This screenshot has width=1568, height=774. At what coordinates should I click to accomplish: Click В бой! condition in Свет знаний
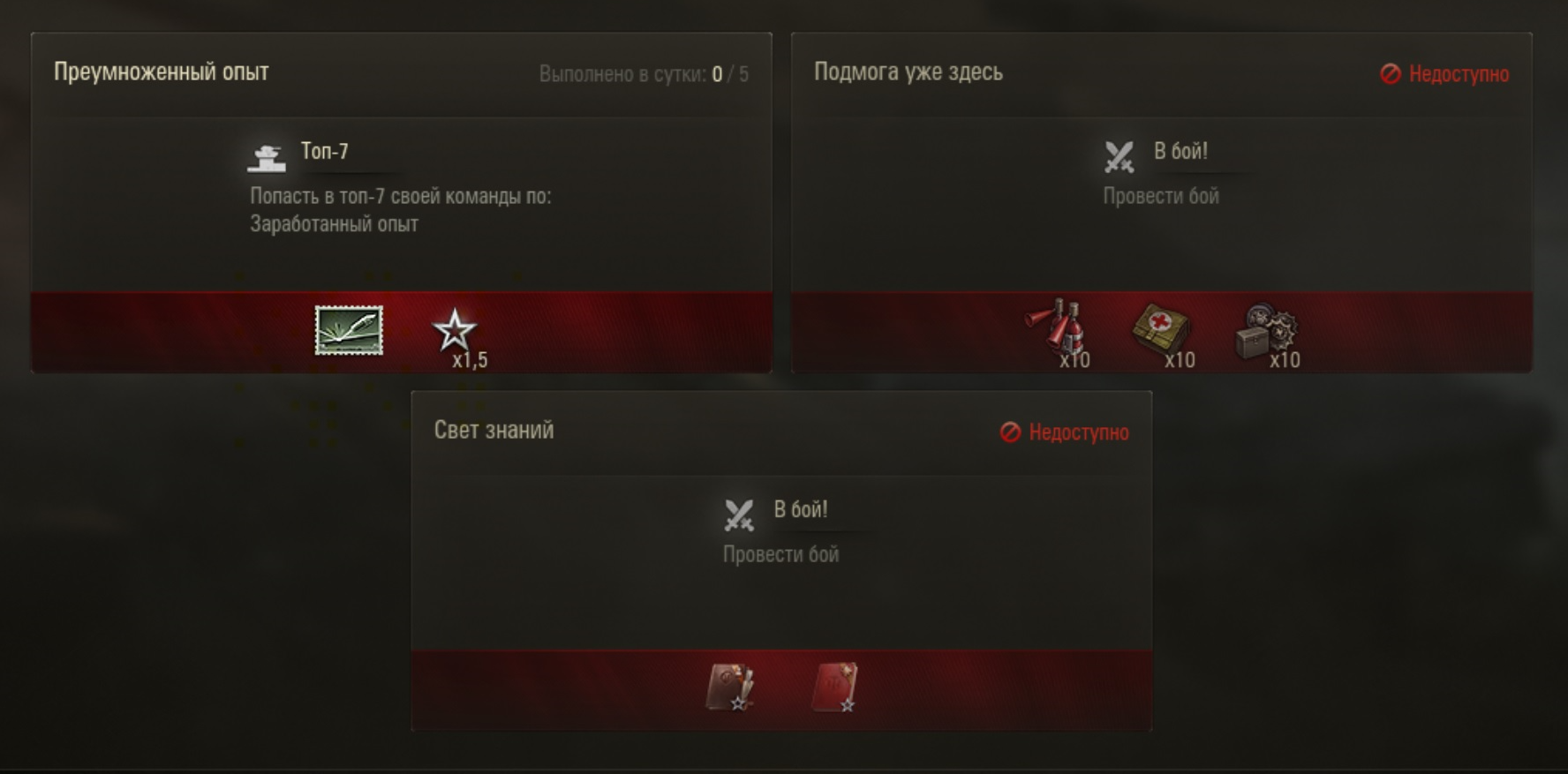tap(801, 509)
